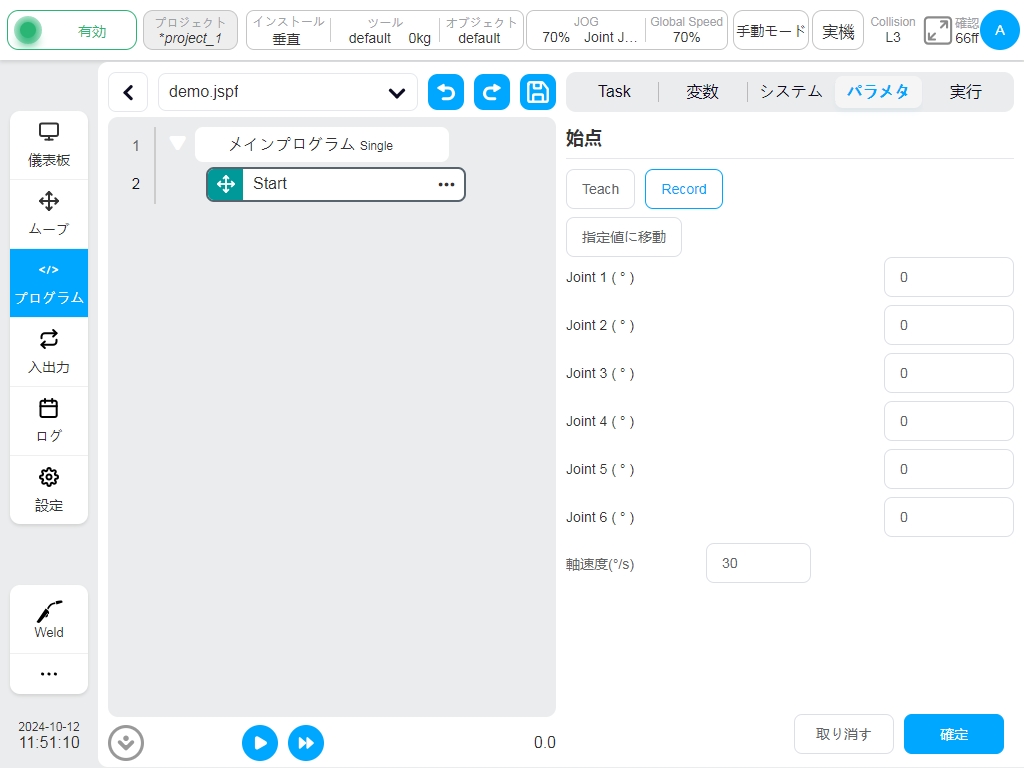Click the 指定値に移動 button
The image size is (1024, 768).
coord(624,237)
